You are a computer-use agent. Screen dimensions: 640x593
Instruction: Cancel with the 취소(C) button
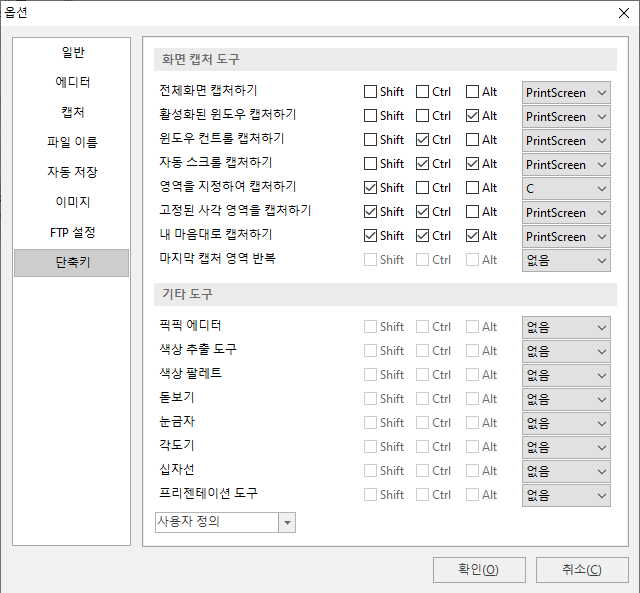pos(582,570)
